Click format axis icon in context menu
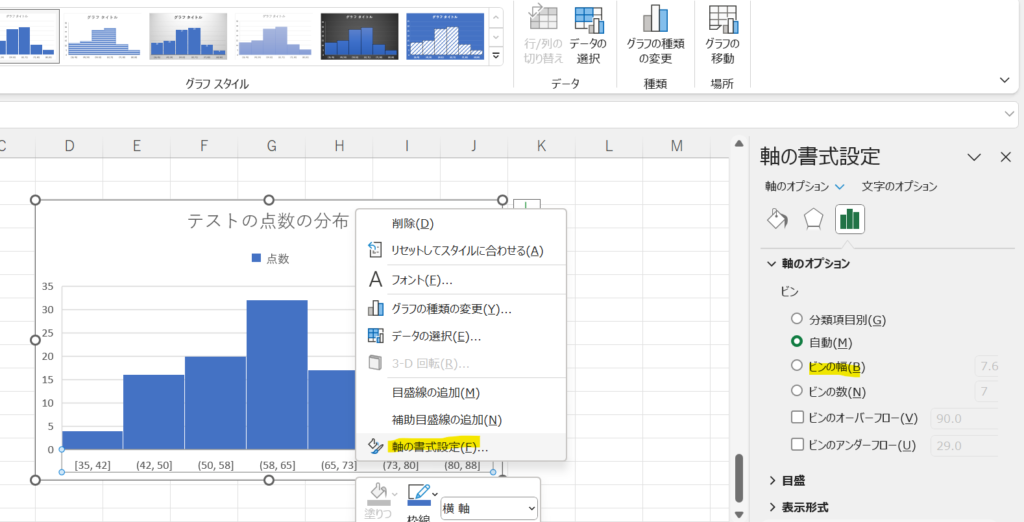This screenshot has height=522, width=1024. (x=376, y=446)
